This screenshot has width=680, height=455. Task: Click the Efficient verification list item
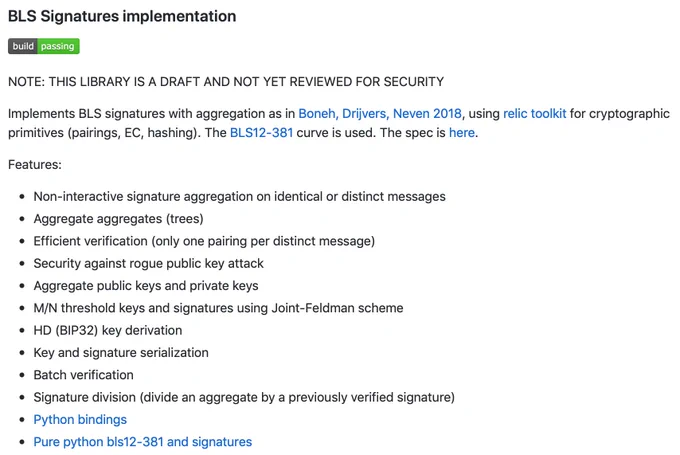pos(204,241)
